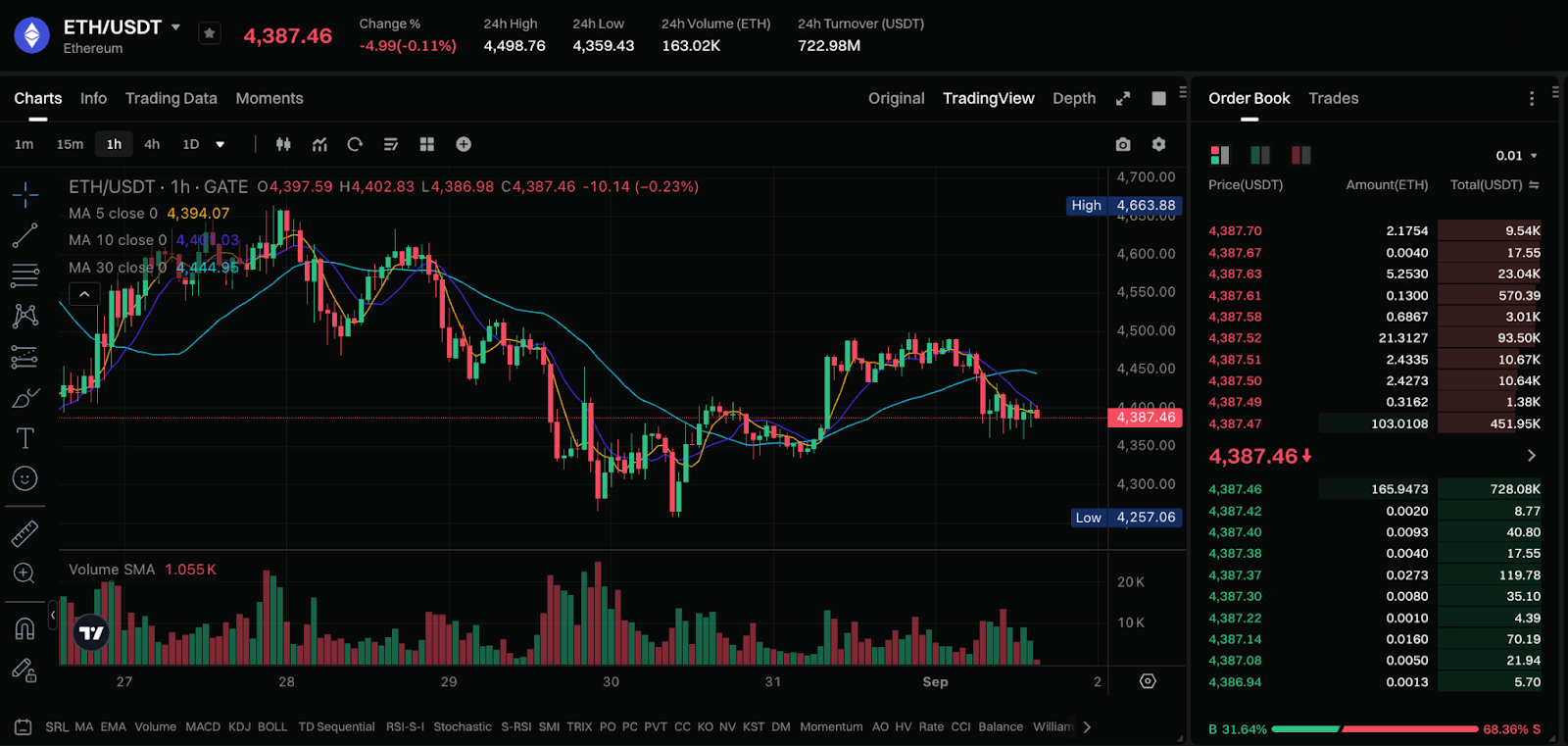
Task: Expand the chart to fullscreen
Action: point(1123,98)
